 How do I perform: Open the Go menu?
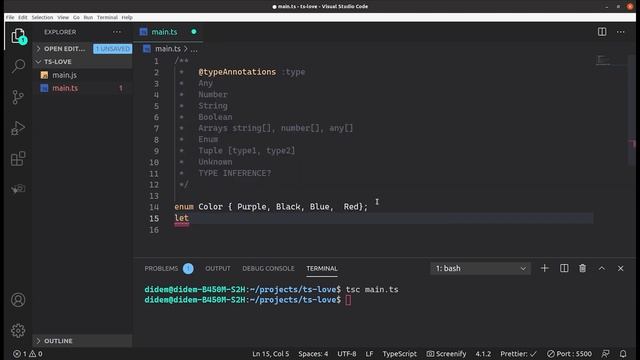pos(76,17)
